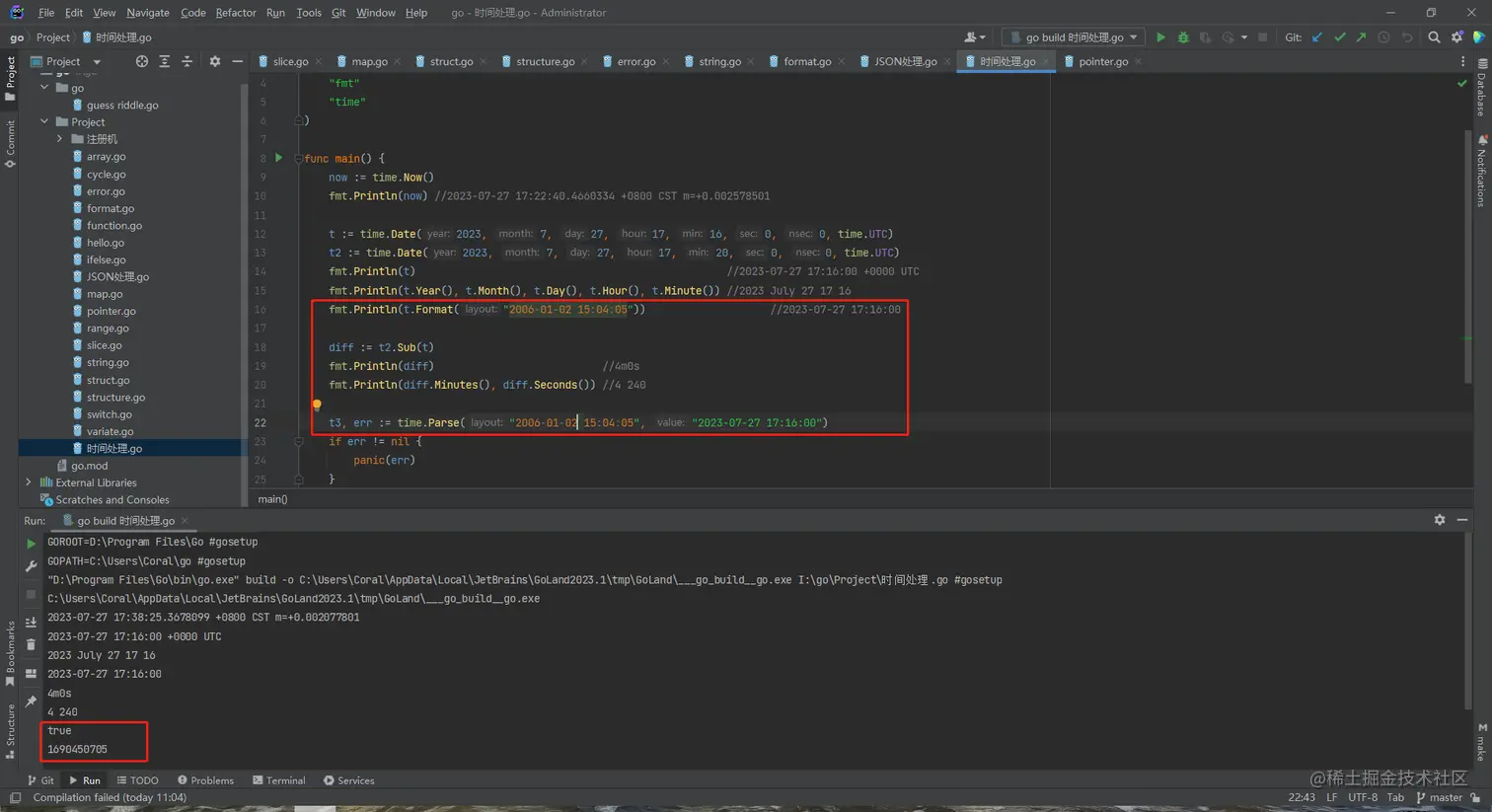Collapse the Project folder

click(x=44, y=122)
